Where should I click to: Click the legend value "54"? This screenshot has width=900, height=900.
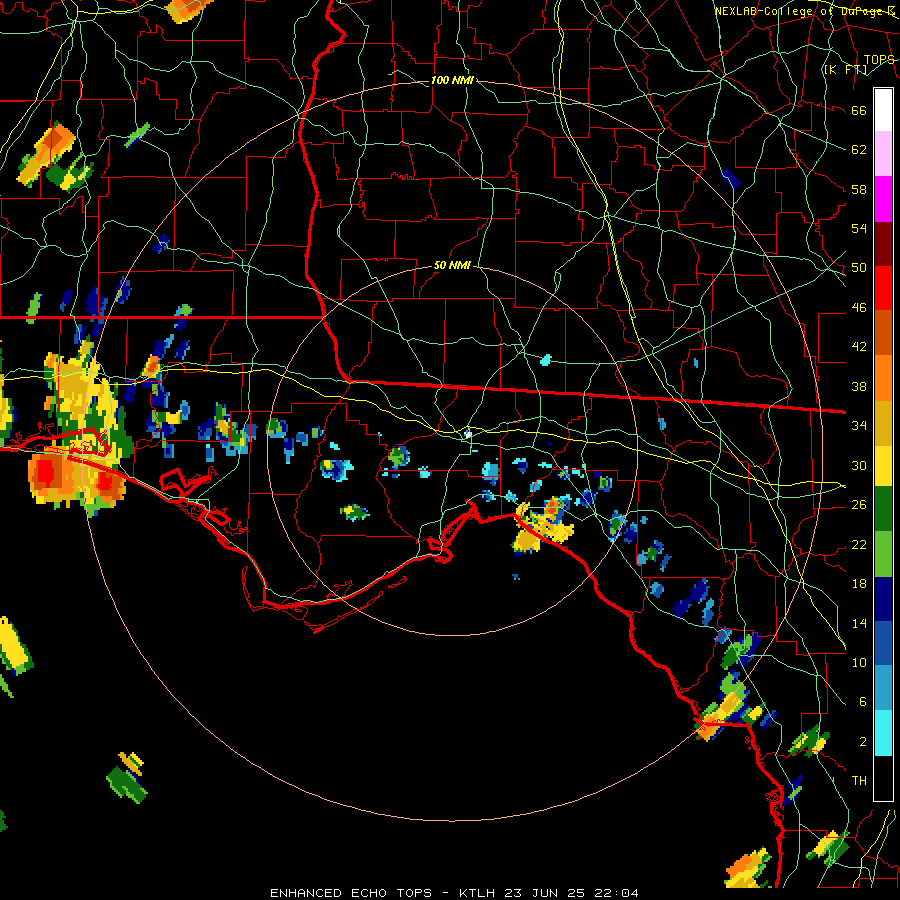pos(859,228)
